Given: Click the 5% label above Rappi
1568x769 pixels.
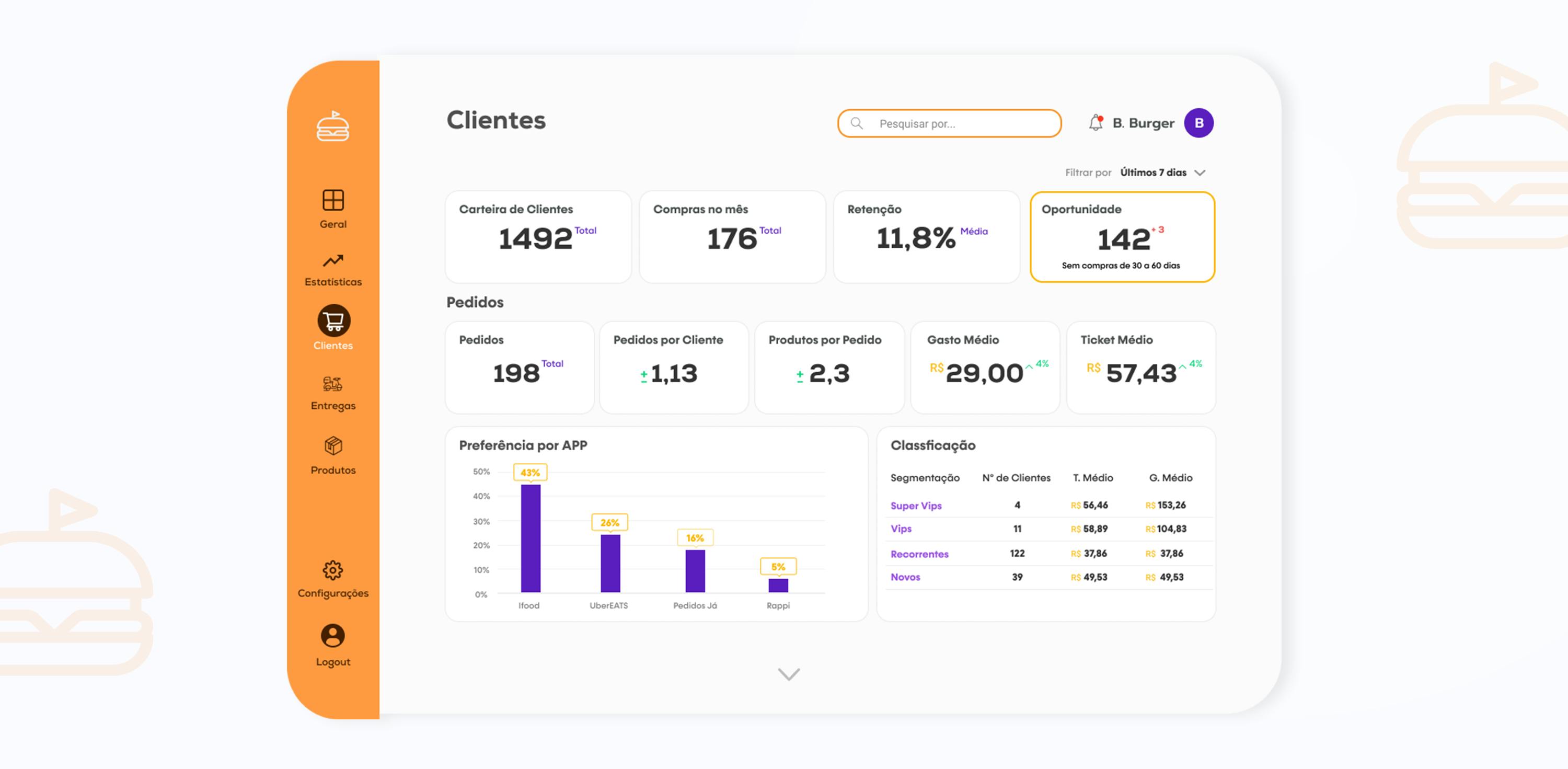Looking at the screenshot, I should click(779, 566).
